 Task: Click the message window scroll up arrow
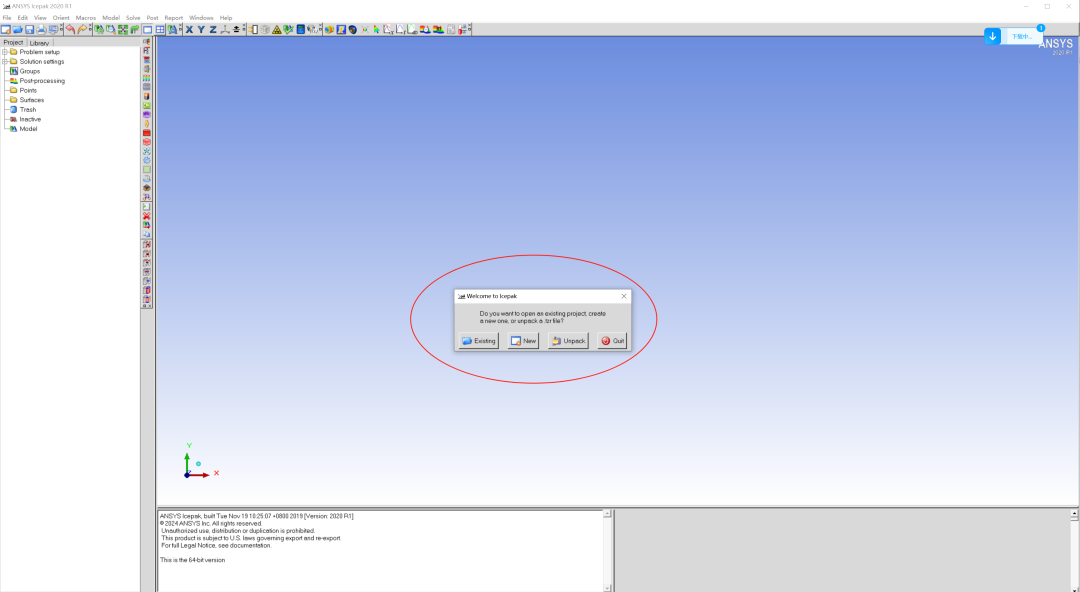point(607,513)
